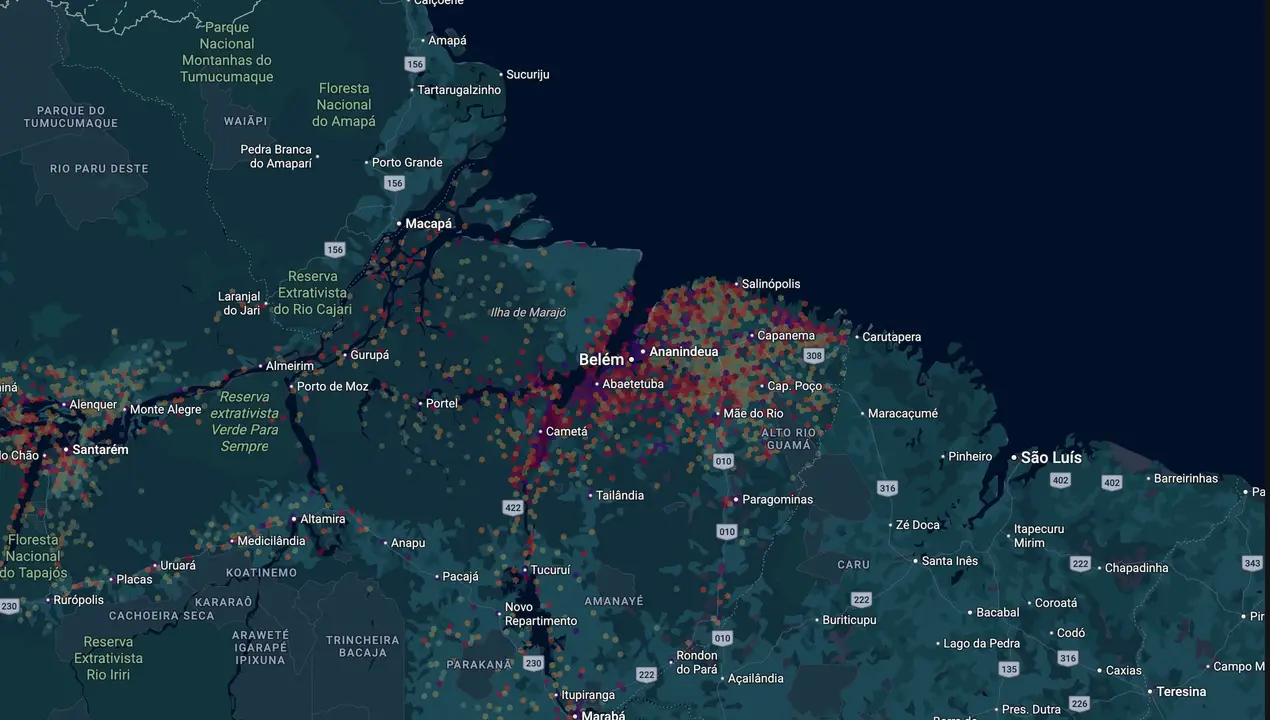Screen dimensions: 1270x720
Task: Click the Mãe do Rio town label
Action: coord(754,414)
